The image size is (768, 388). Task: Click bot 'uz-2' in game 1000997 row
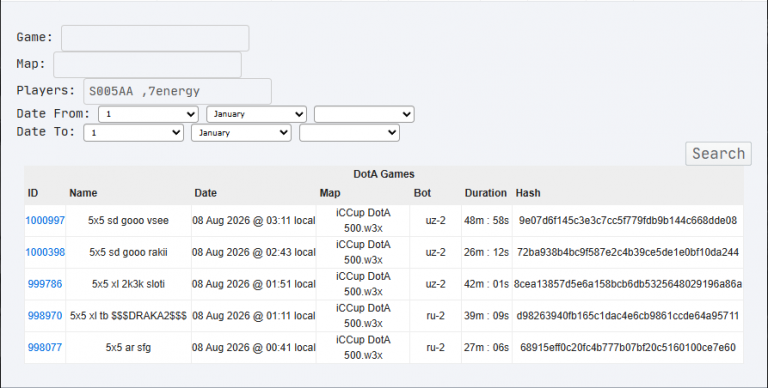click(435, 220)
